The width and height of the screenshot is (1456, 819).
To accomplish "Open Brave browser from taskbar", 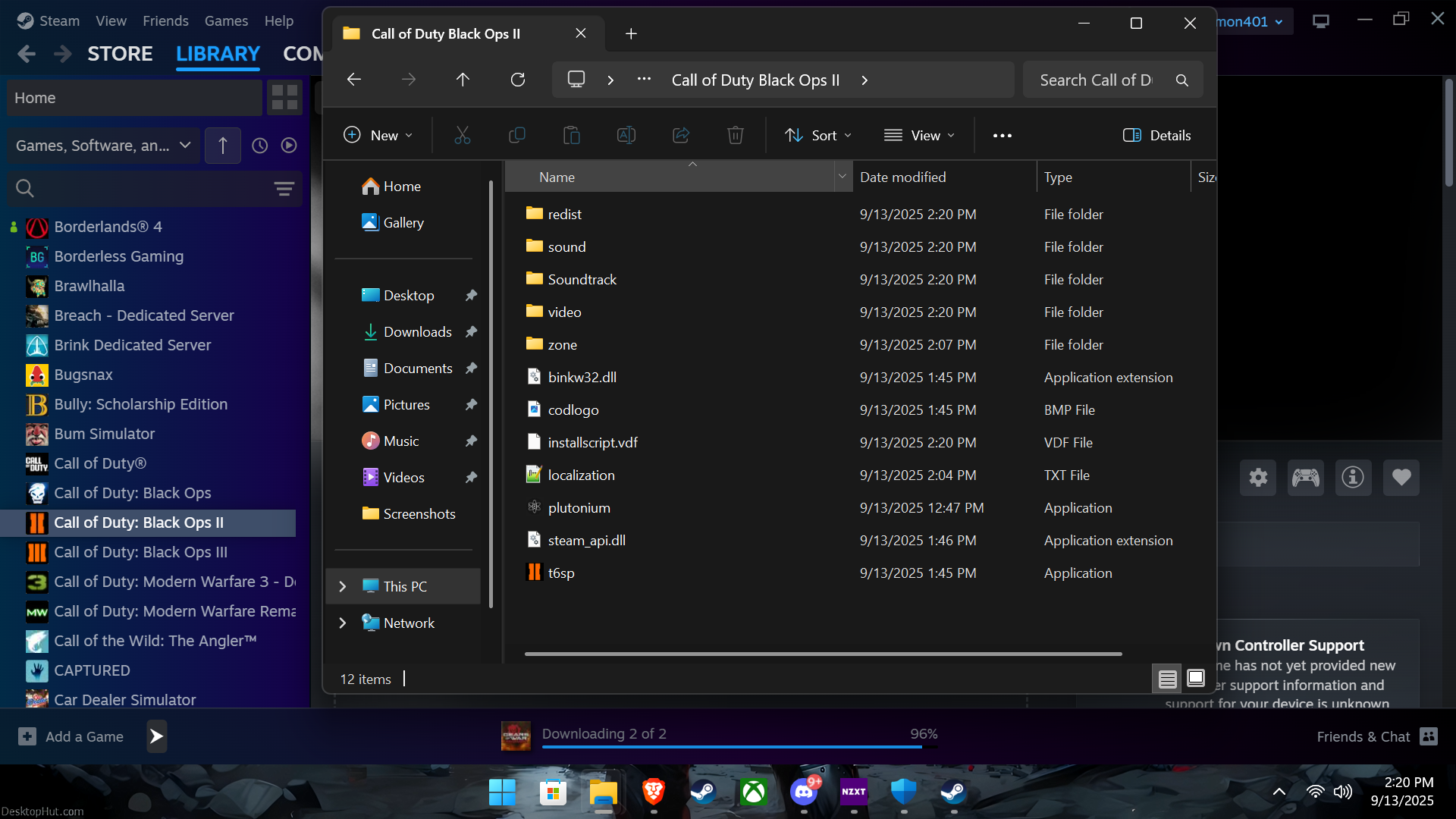I will (654, 792).
